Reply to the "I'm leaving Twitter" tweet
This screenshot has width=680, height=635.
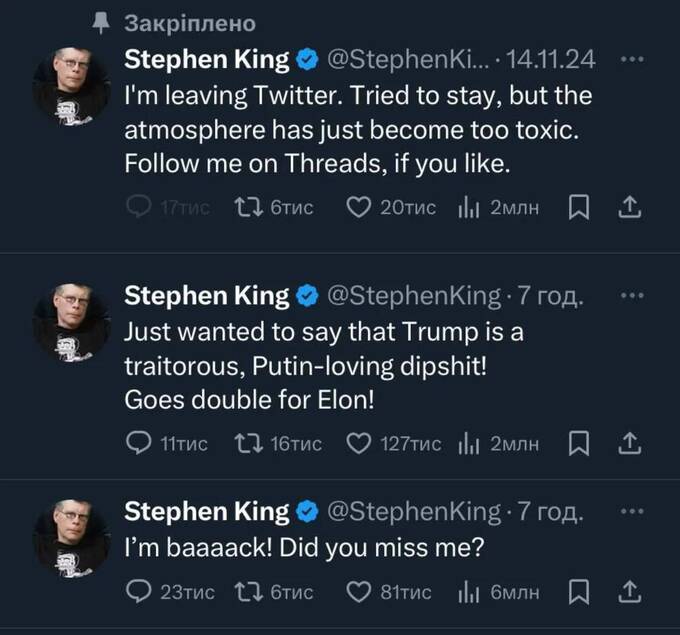click(x=137, y=208)
